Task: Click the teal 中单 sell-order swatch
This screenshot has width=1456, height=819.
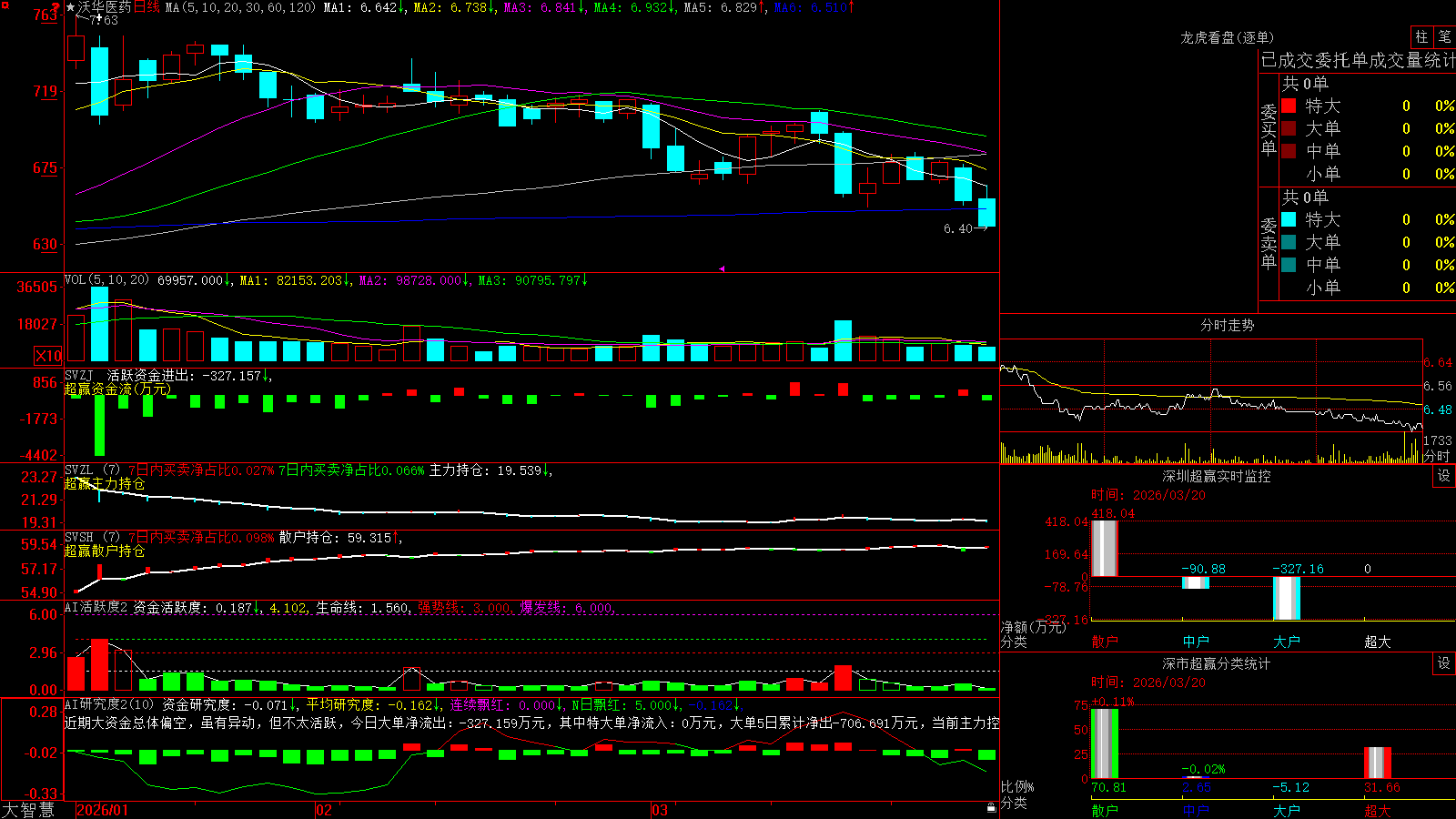Action: pyautogui.click(x=1289, y=265)
